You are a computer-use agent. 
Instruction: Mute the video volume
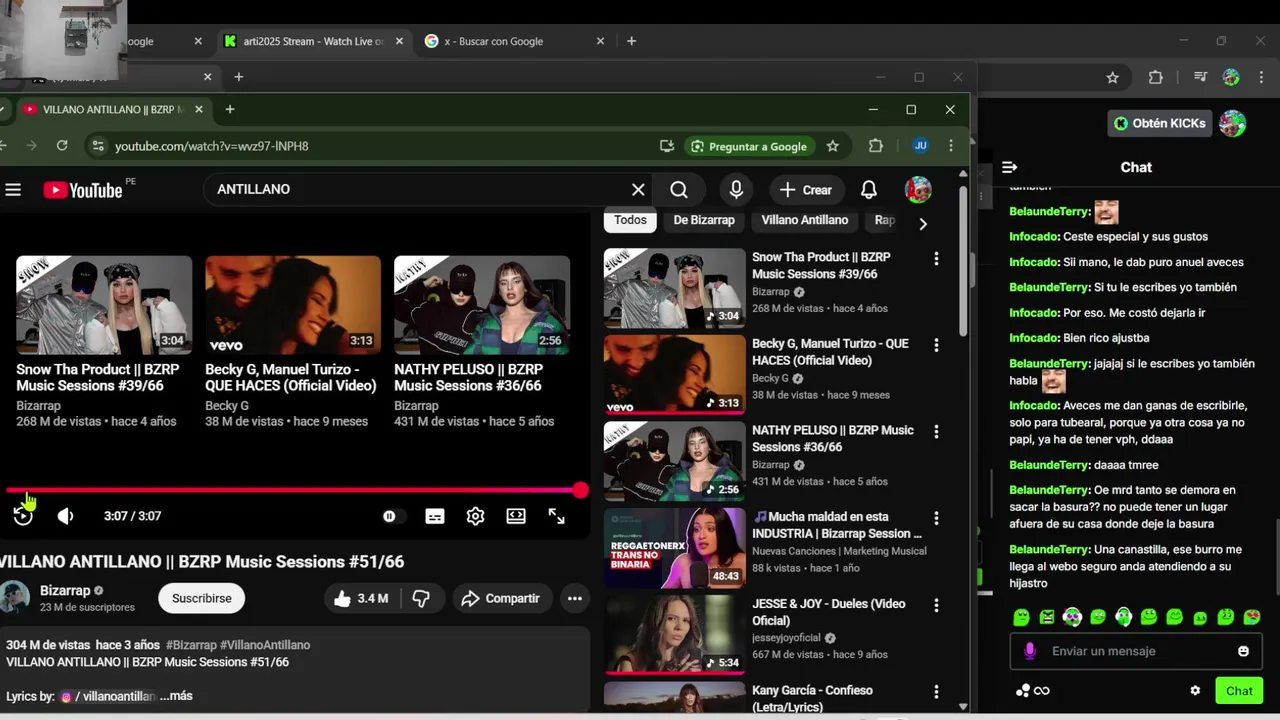(66, 516)
